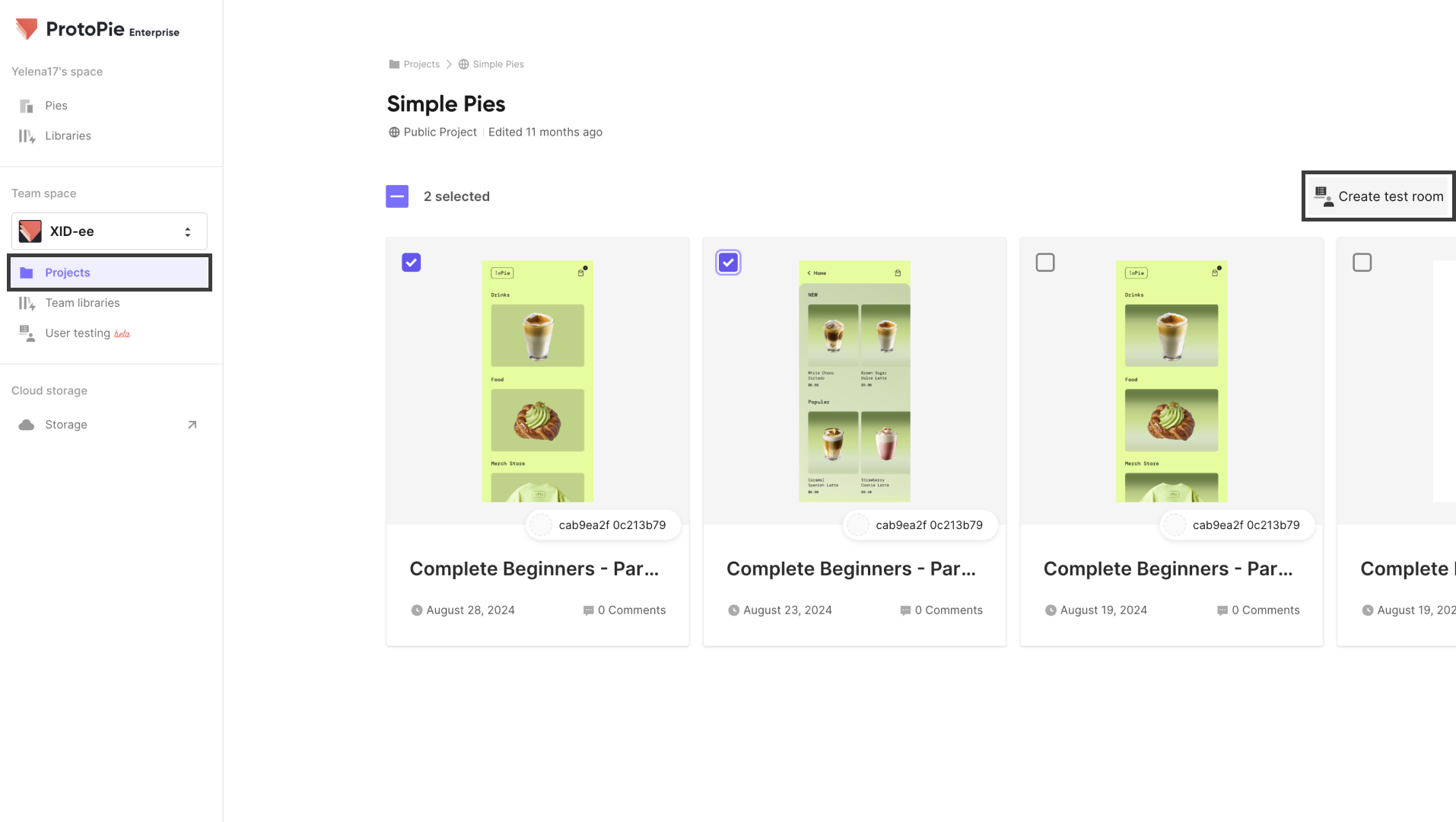1456x822 pixels.
Task: Click the Simple Pies breadcrumb
Action: 498,65
